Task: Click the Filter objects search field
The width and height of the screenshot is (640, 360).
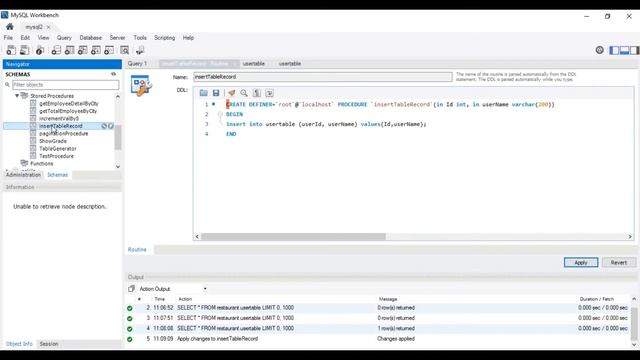Action: (x=65, y=85)
